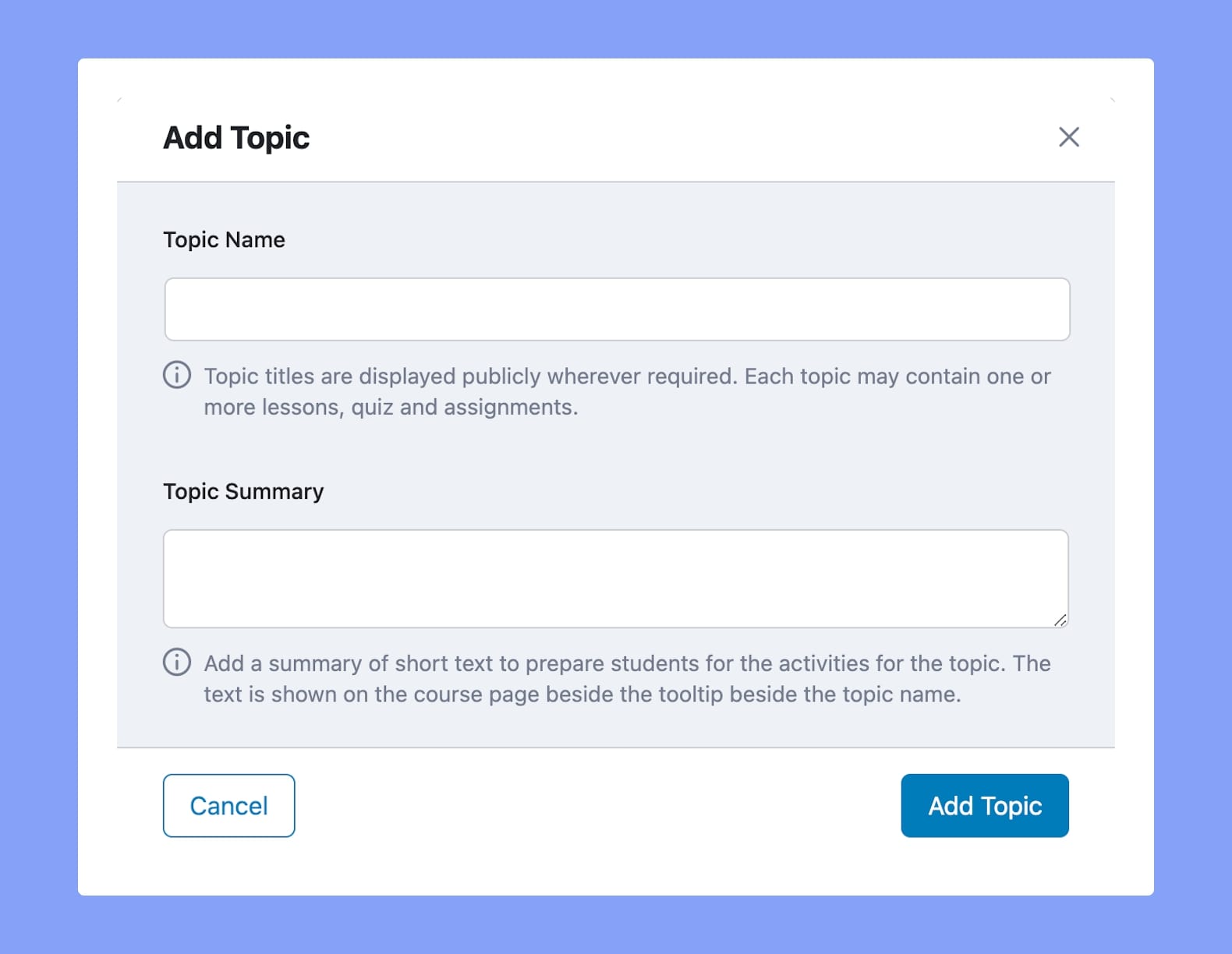Viewport: 1232px width, 954px height.
Task: Focus the Topic Name input field
Action: point(617,309)
